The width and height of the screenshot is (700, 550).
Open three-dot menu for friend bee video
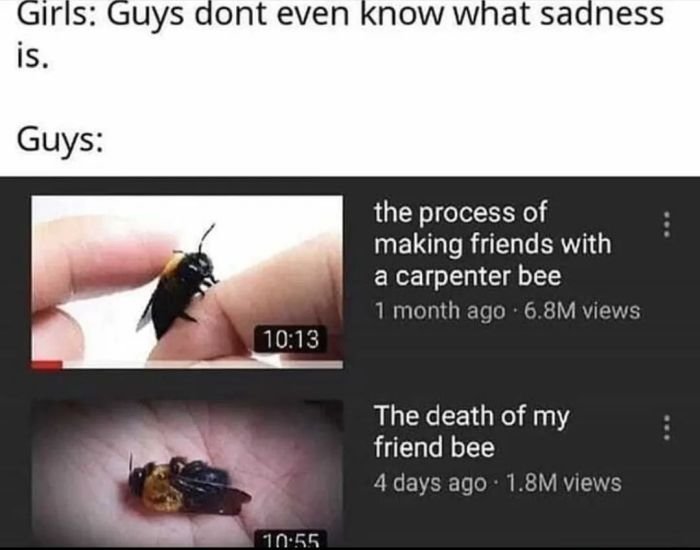click(x=667, y=428)
